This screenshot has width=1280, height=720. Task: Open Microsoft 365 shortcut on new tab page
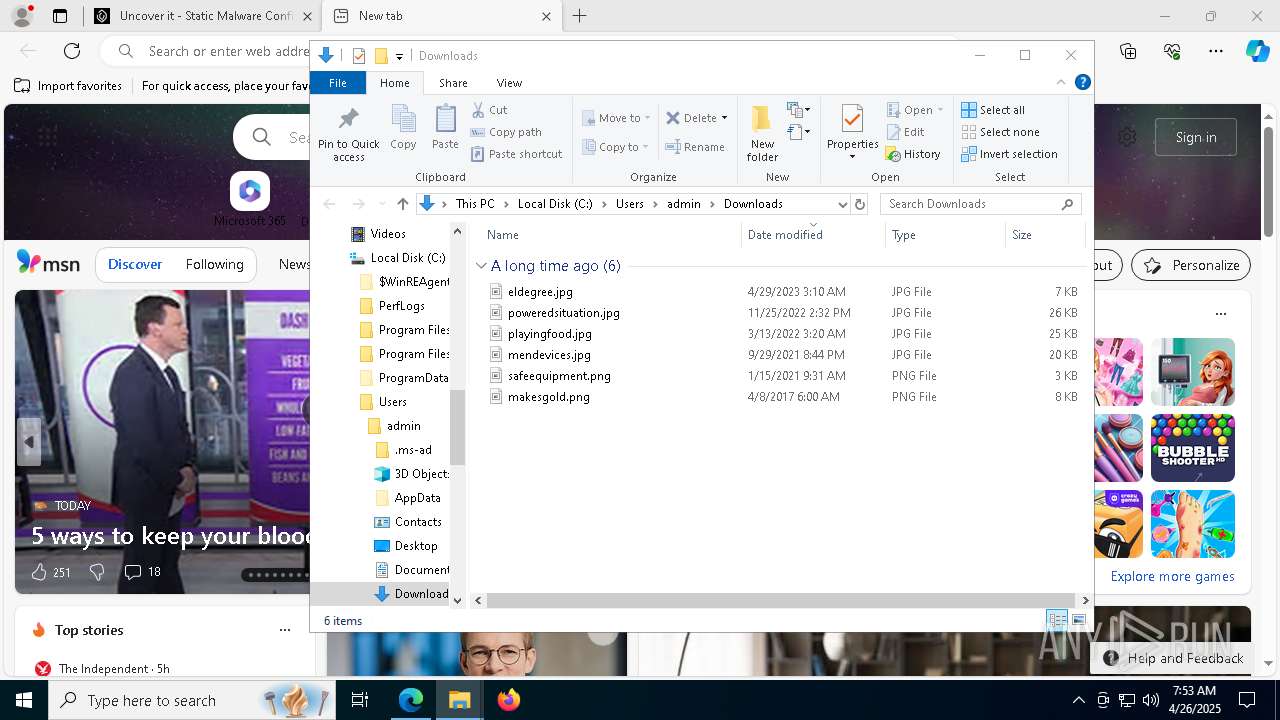250,200
